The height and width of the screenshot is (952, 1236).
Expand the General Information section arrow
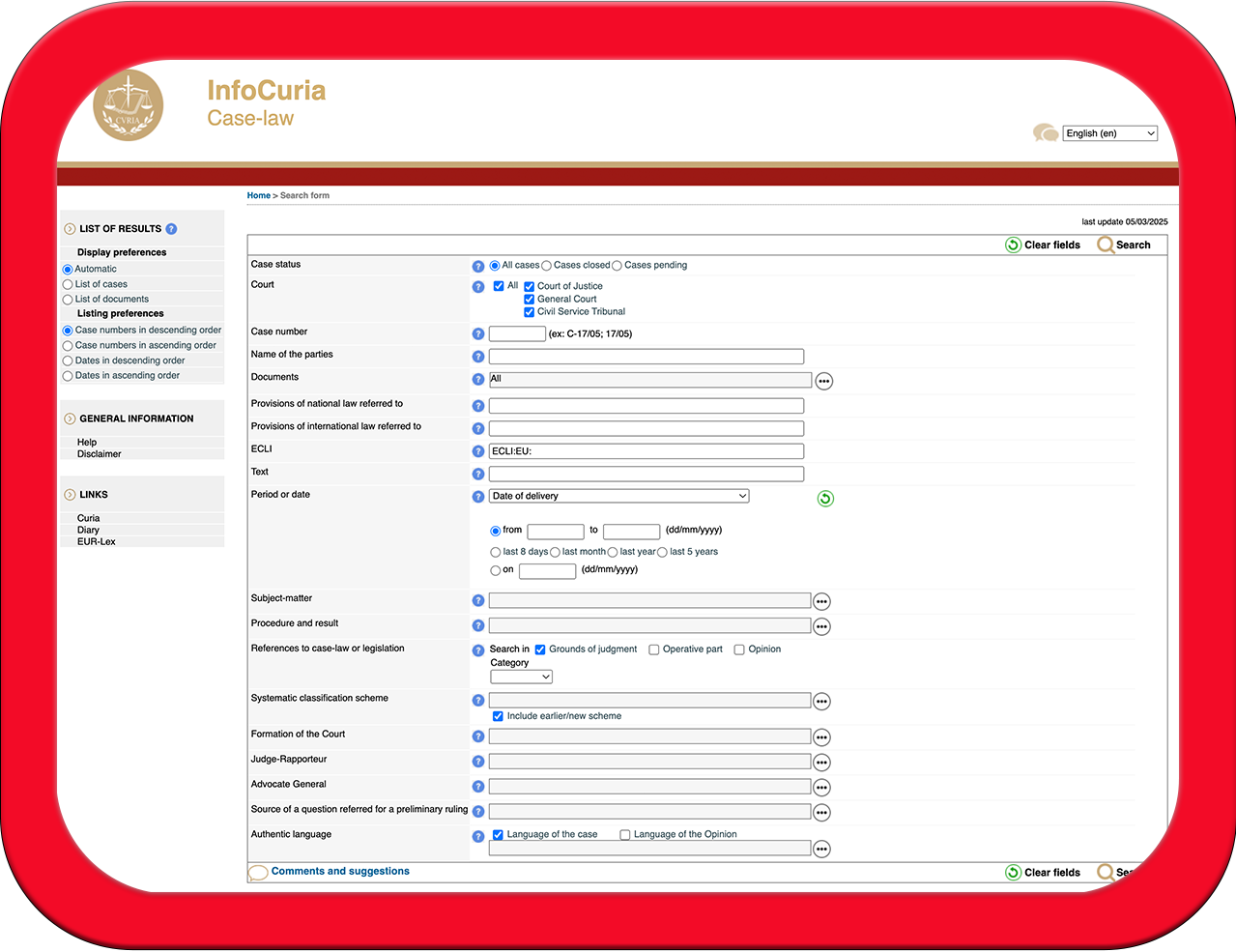[x=70, y=419]
